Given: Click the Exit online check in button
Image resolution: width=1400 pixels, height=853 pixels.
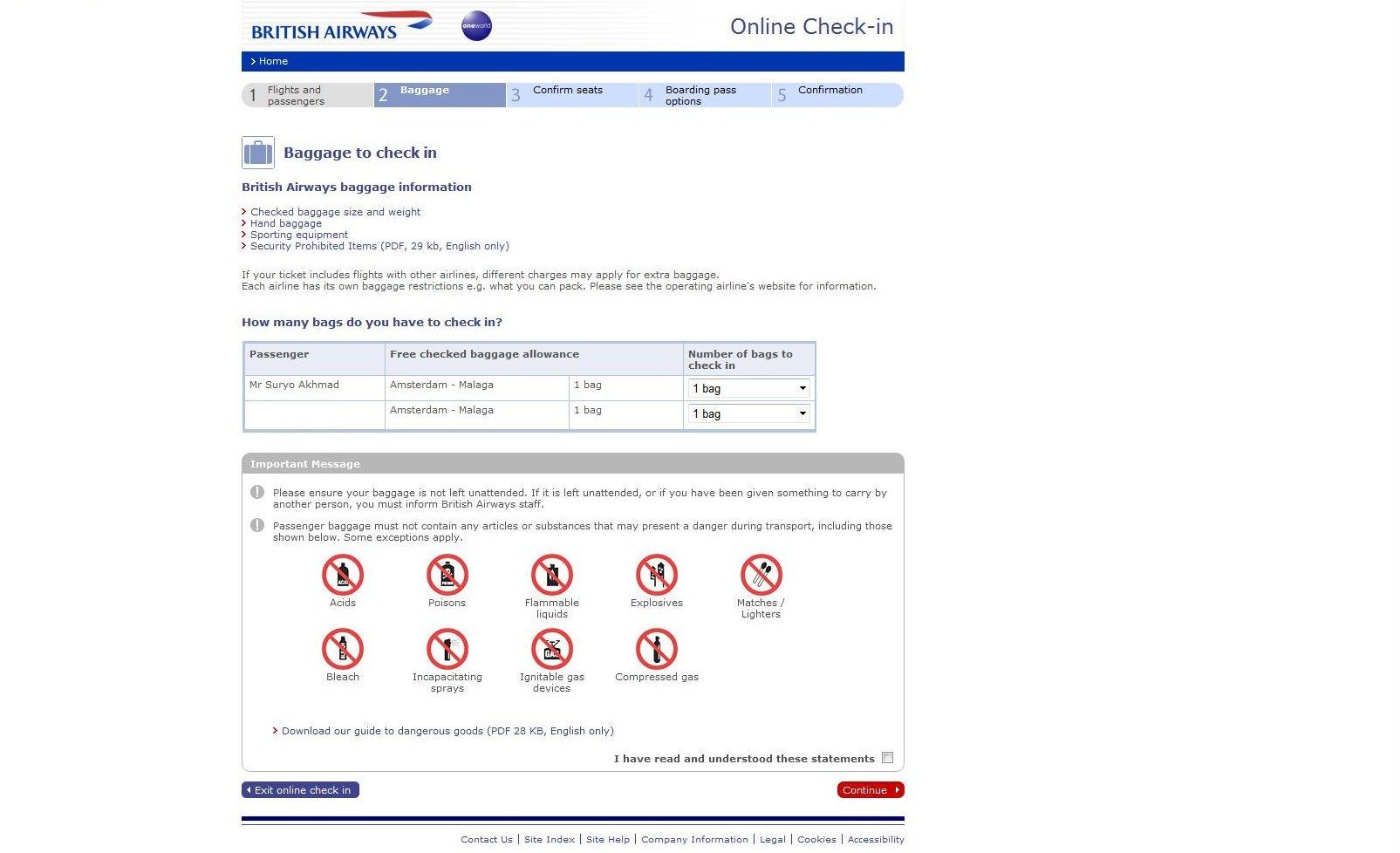Looking at the screenshot, I should click(300, 790).
